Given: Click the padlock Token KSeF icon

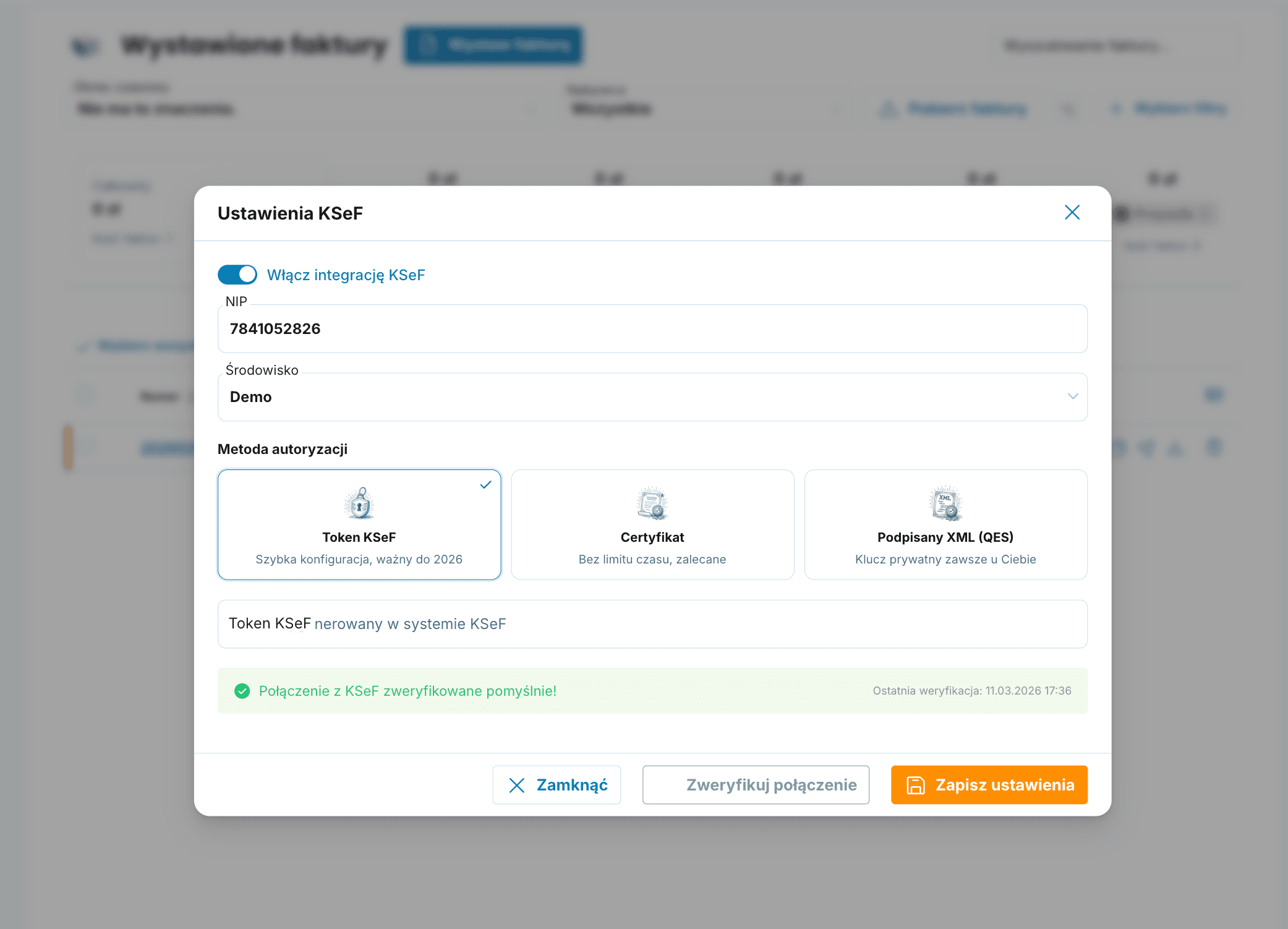Looking at the screenshot, I should click(x=359, y=503).
